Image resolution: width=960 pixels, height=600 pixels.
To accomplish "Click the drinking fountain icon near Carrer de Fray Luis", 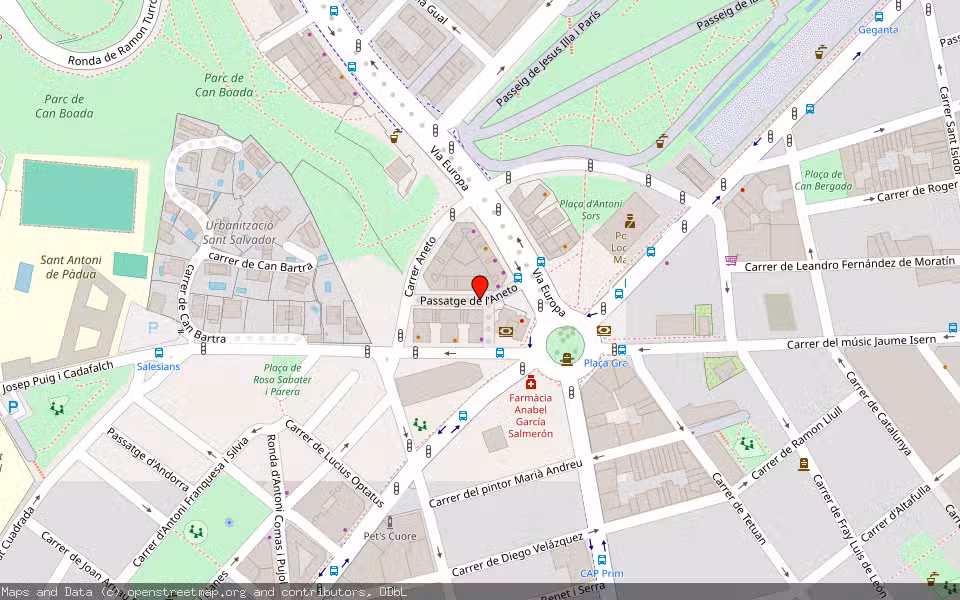I will (803, 464).
